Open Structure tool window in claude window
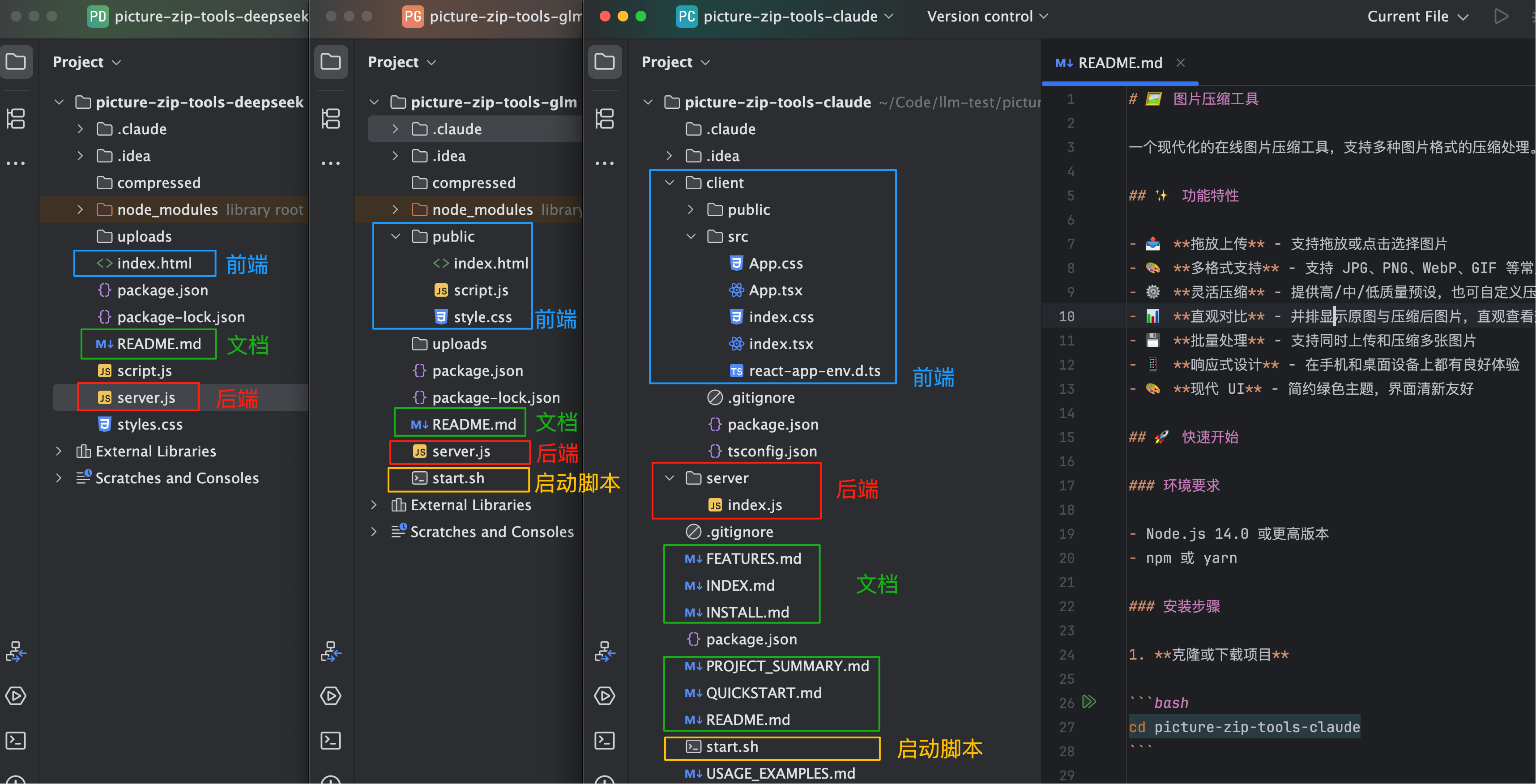This screenshot has height=784, width=1536. pyautogui.click(x=605, y=118)
